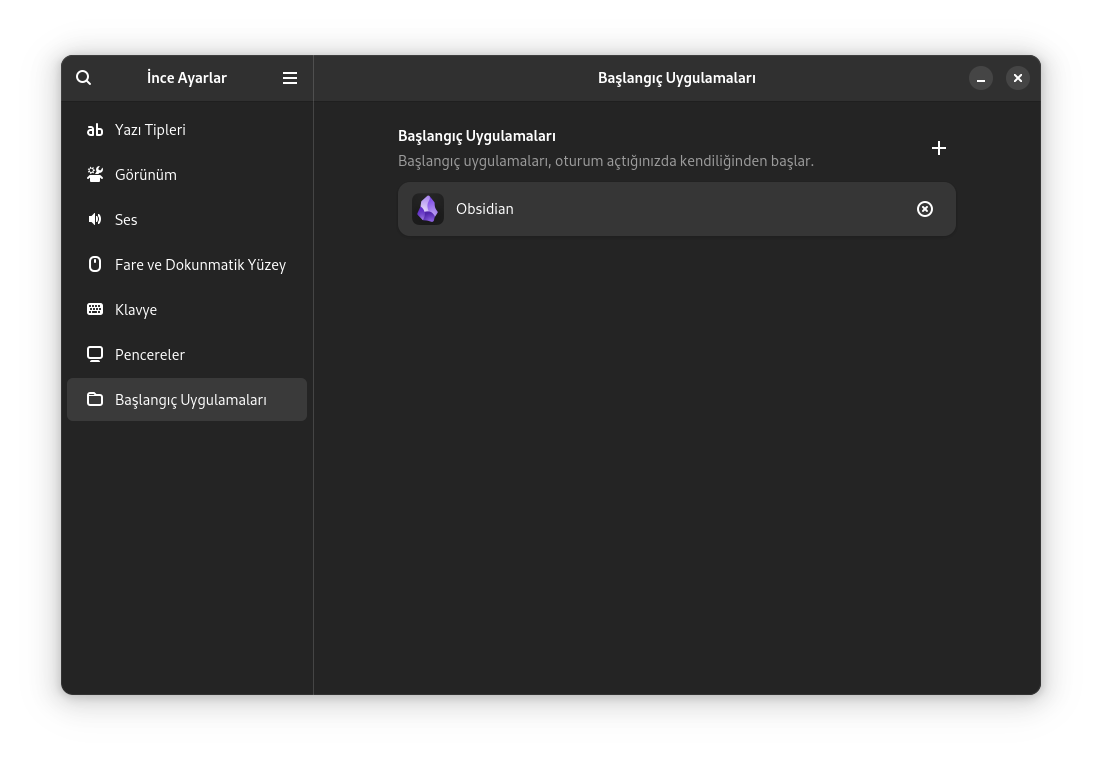Screen dimensions: 1102x762
Task: Select the Ses sidebar entry
Action: tap(126, 219)
